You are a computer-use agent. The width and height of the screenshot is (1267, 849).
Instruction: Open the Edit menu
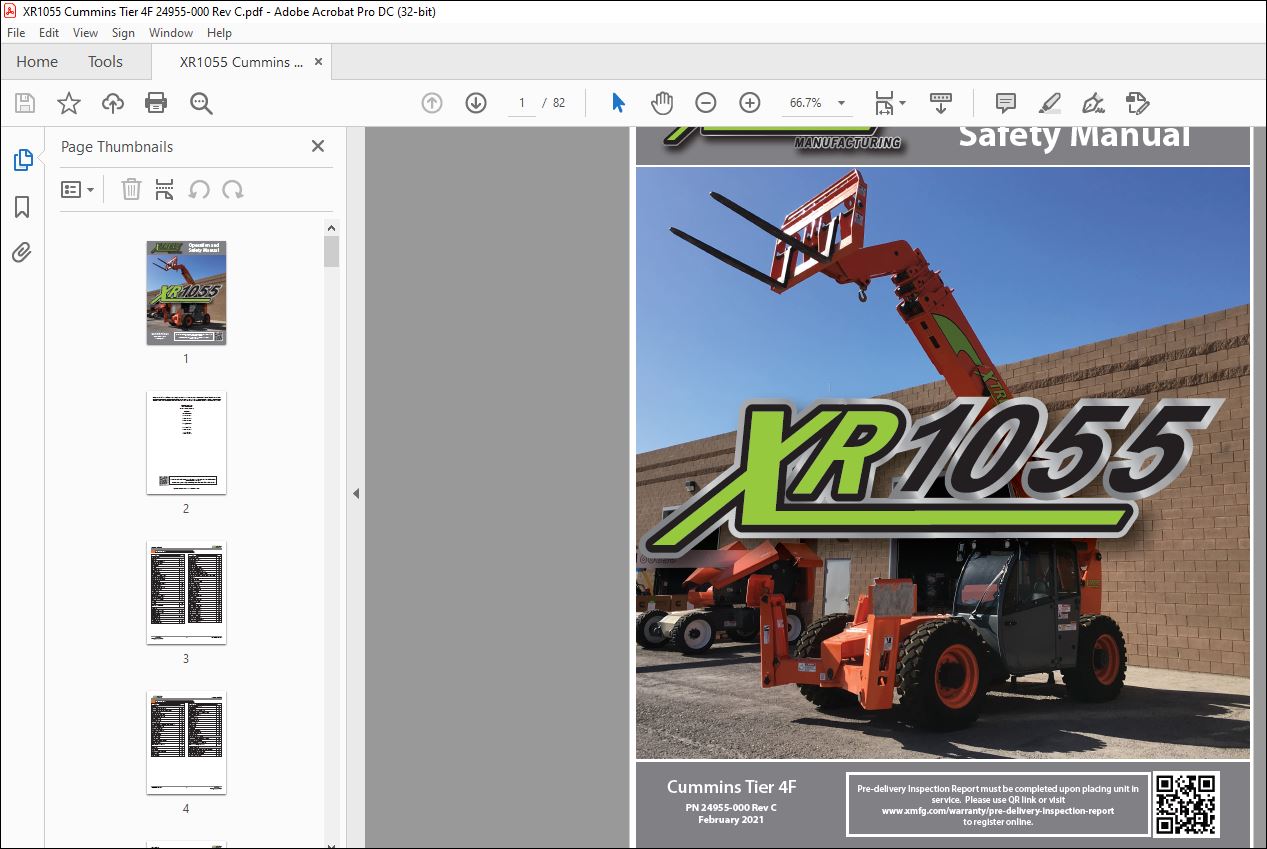coord(49,33)
